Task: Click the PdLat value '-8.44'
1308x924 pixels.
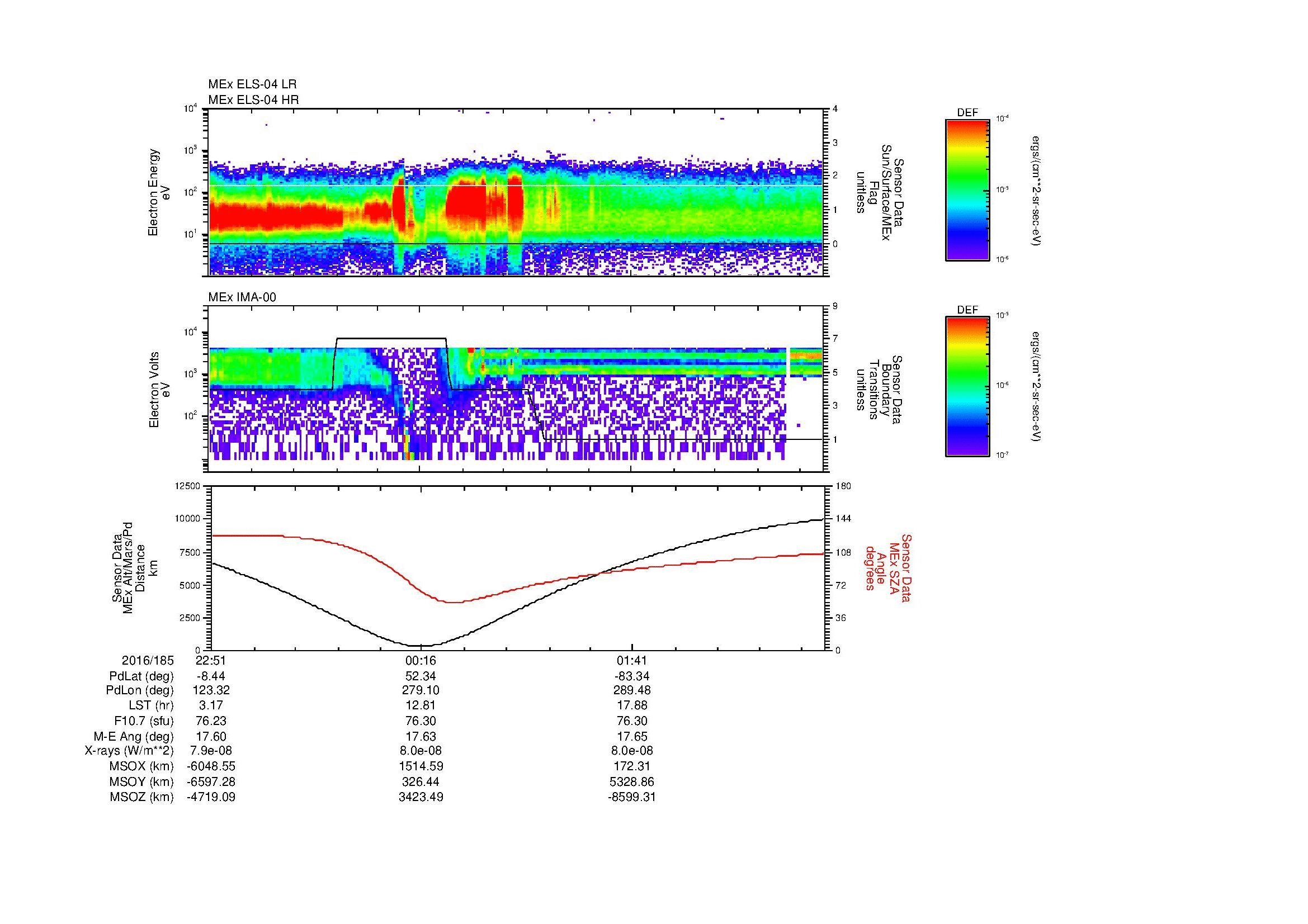Action: [211, 676]
